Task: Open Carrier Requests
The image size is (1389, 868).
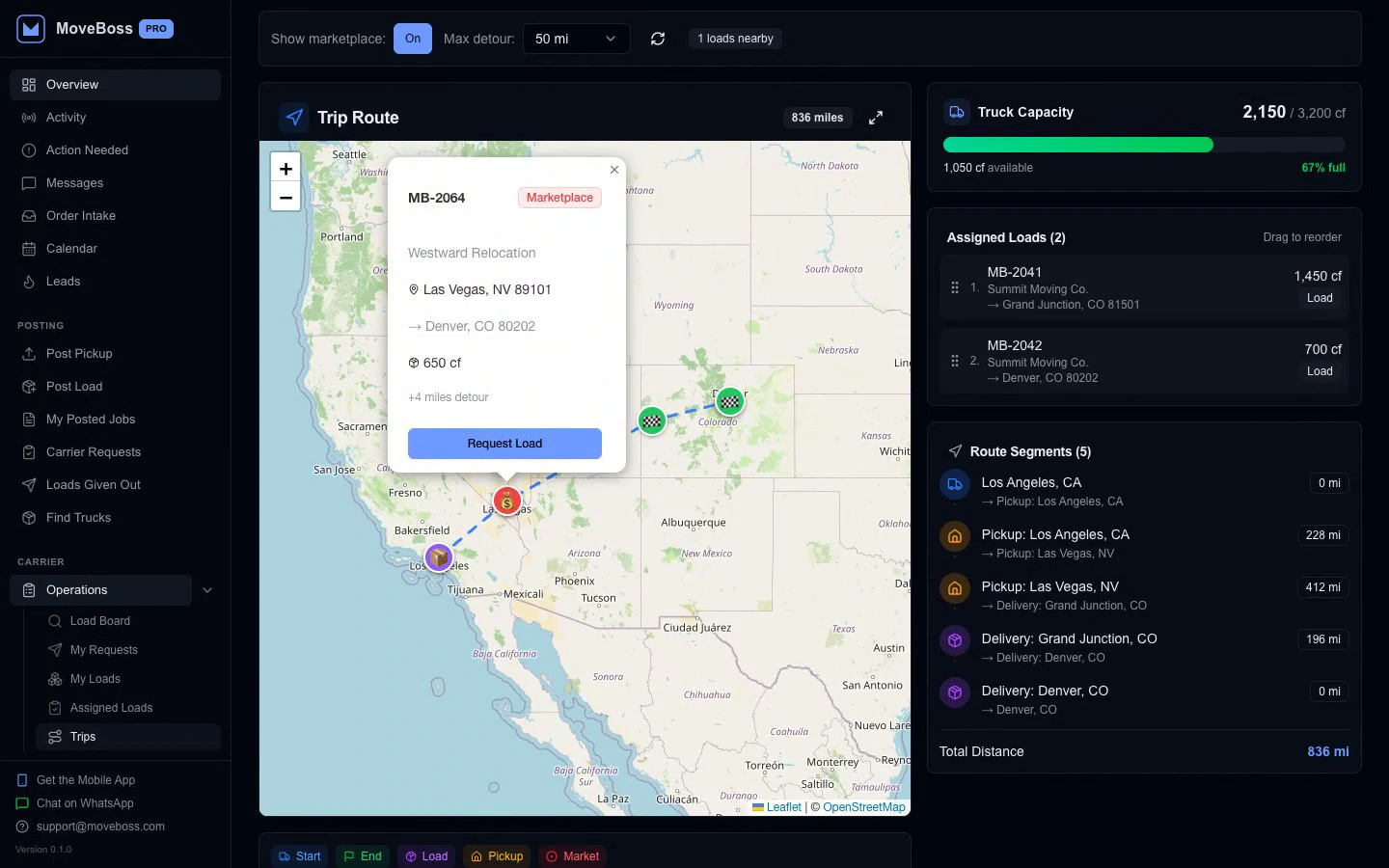Action: coord(115,452)
